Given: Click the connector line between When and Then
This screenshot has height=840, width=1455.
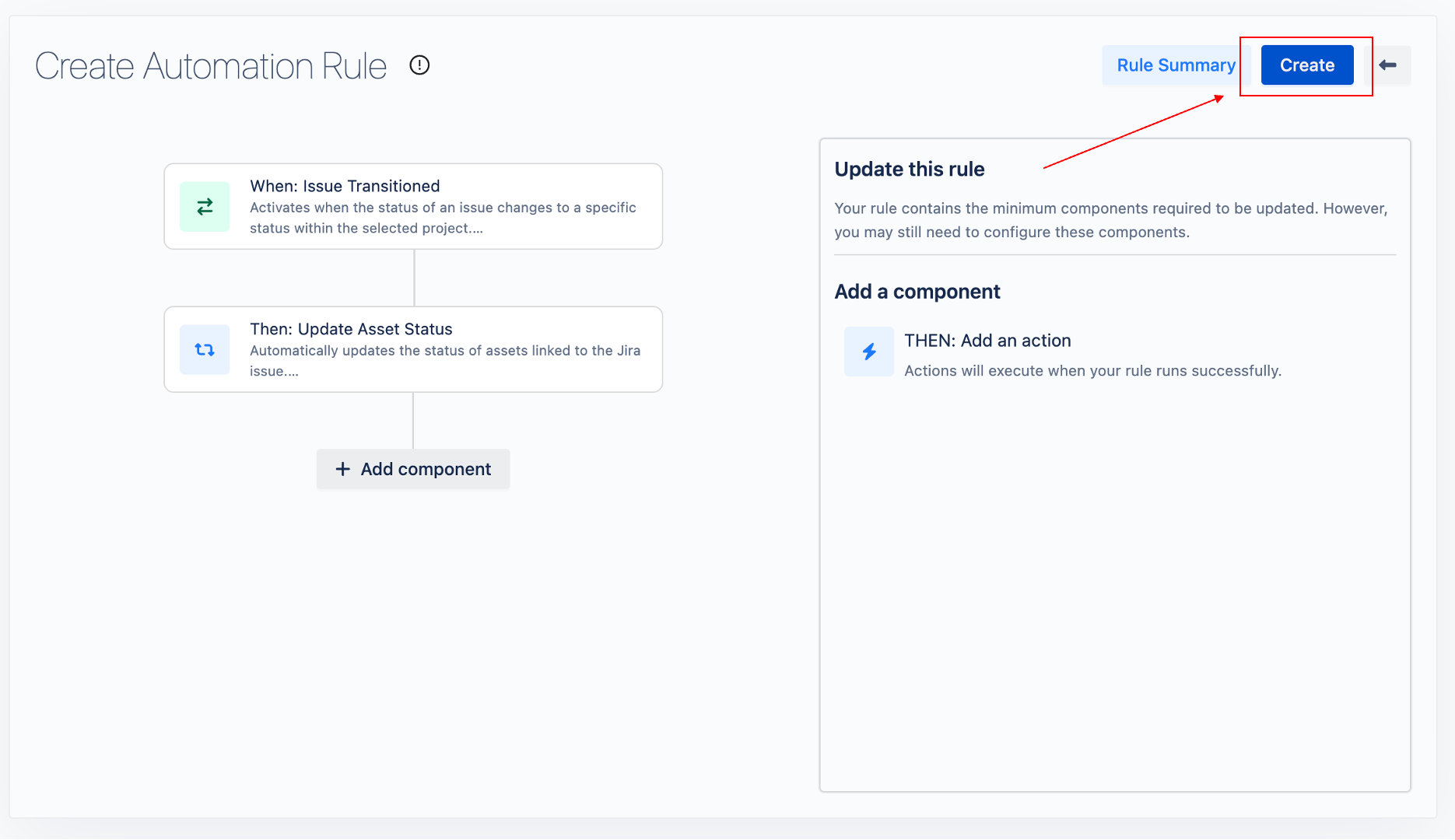Looking at the screenshot, I should [x=414, y=278].
